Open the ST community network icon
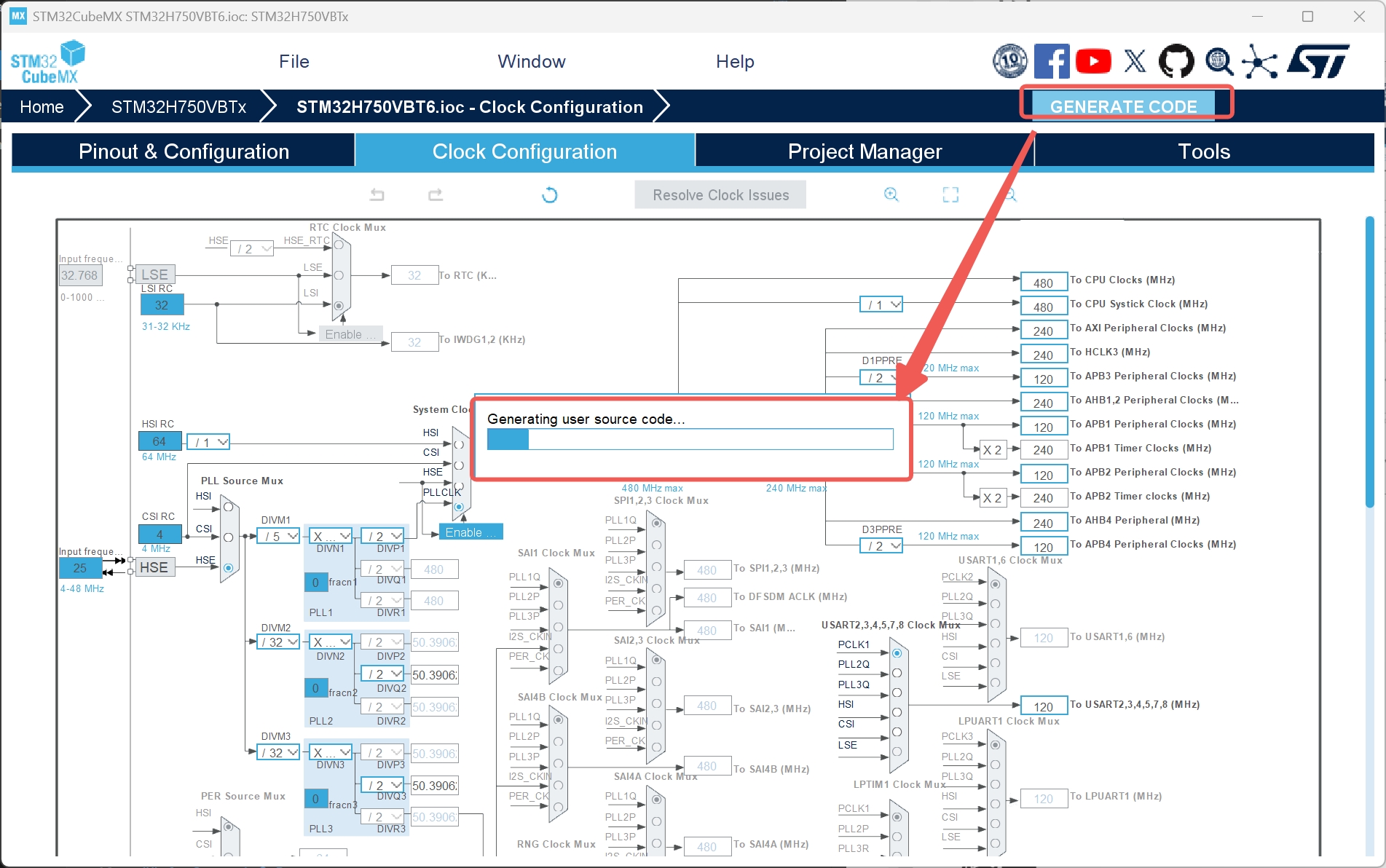The height and width of the screenshot is (868, 1386). click(x=1260, y=61)
